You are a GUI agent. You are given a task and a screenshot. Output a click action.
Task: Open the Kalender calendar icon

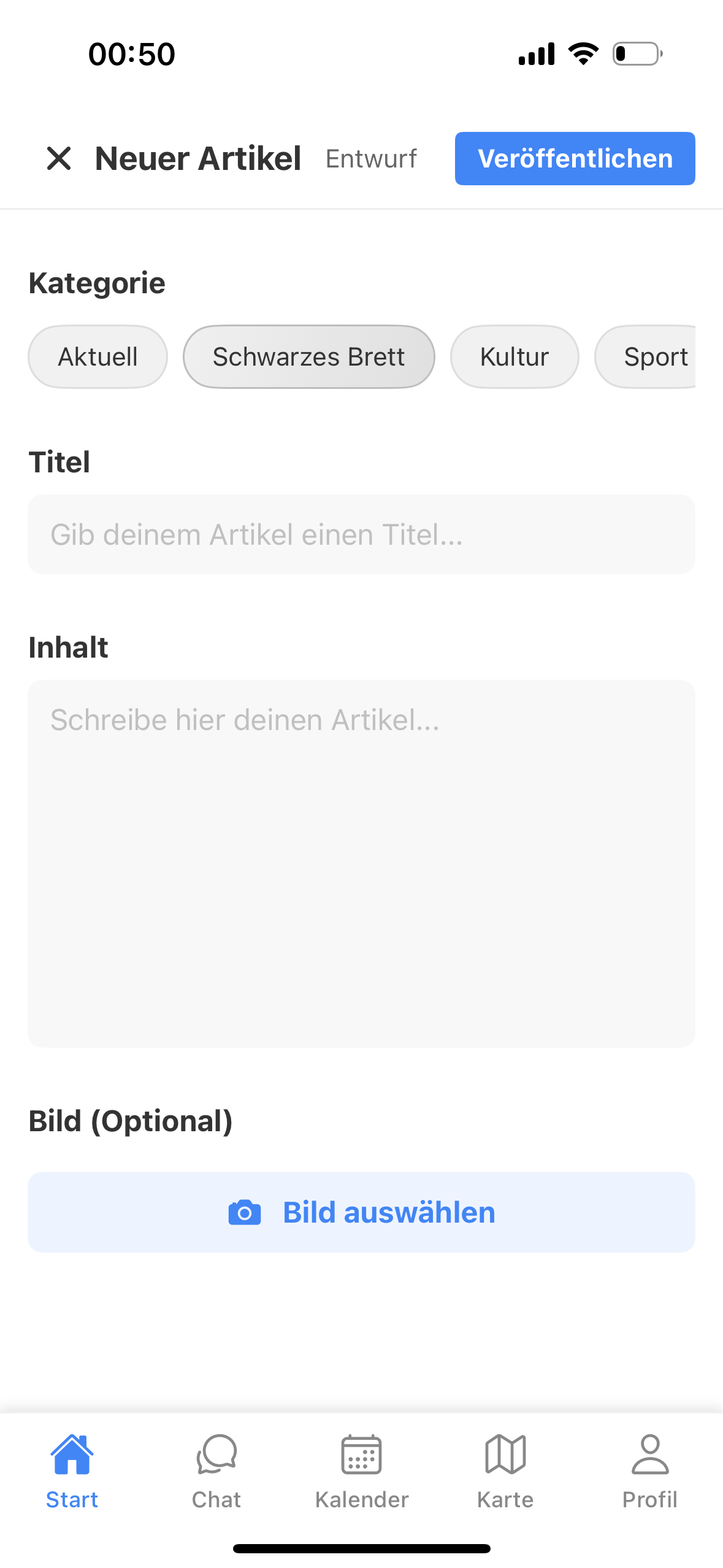[x=361, y=1454]
